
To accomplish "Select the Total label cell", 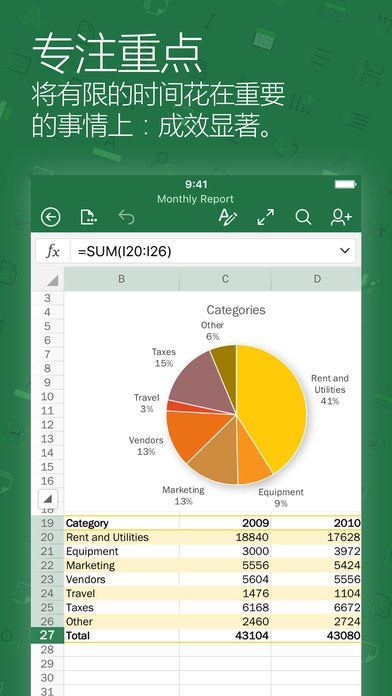I will pyautogui.click(x=122, y=636).
